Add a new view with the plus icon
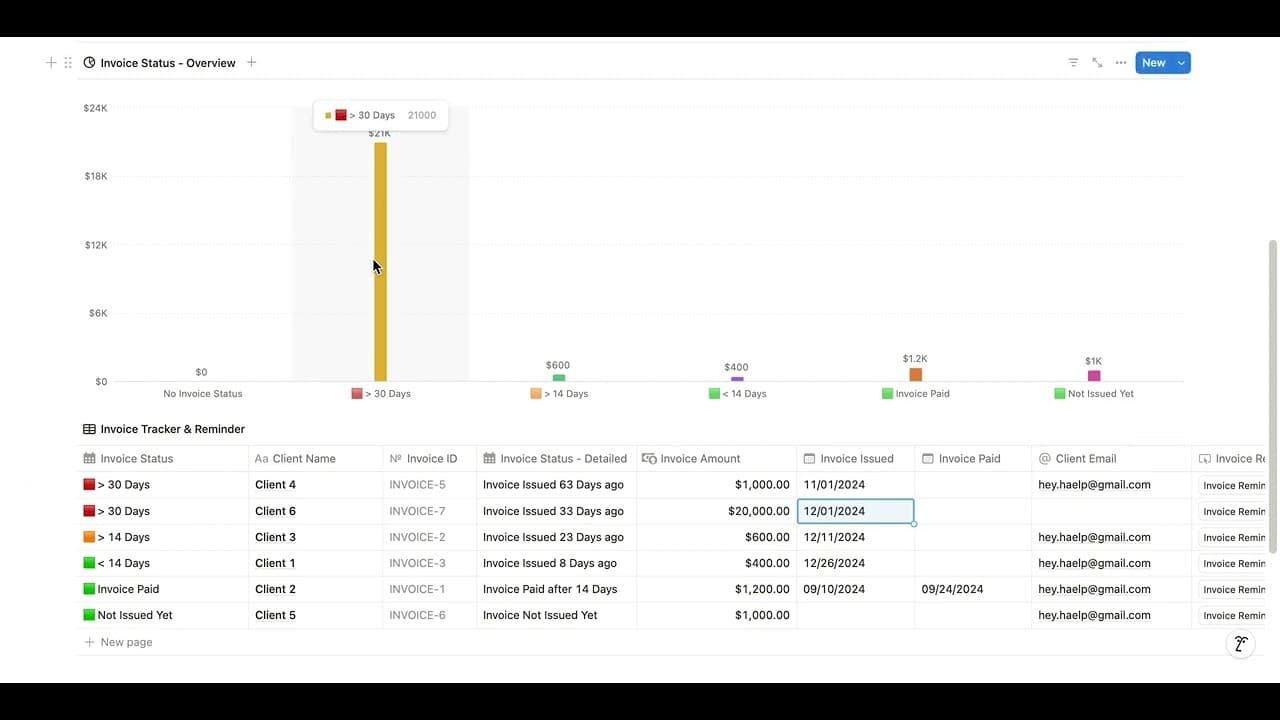 pos(252,63)
